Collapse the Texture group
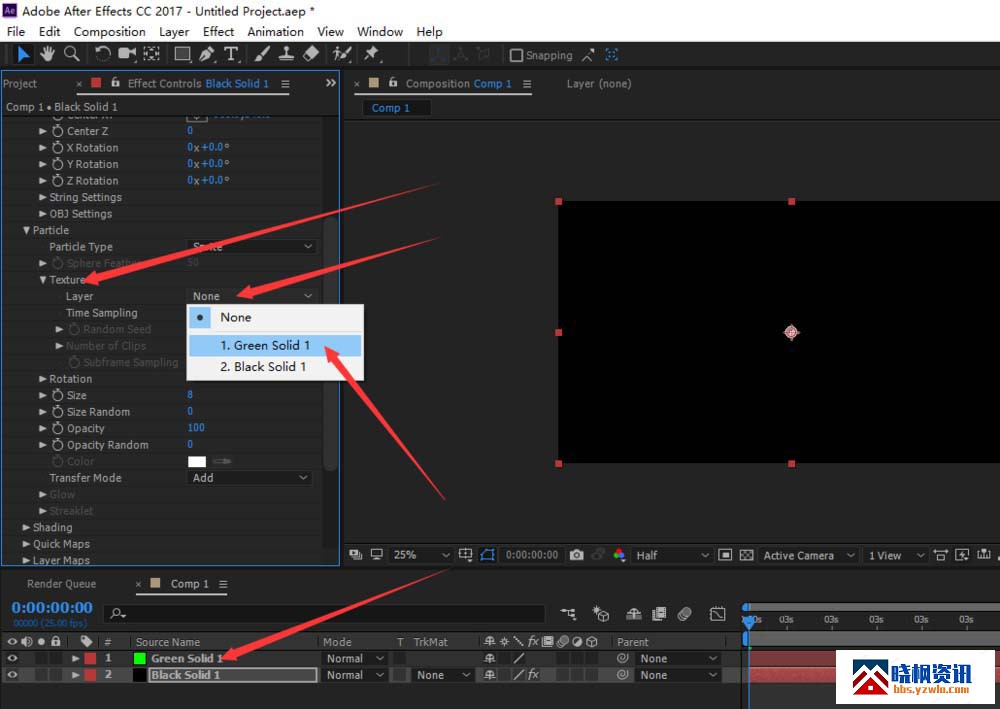The image size is (1000, 709). [43, 280]
